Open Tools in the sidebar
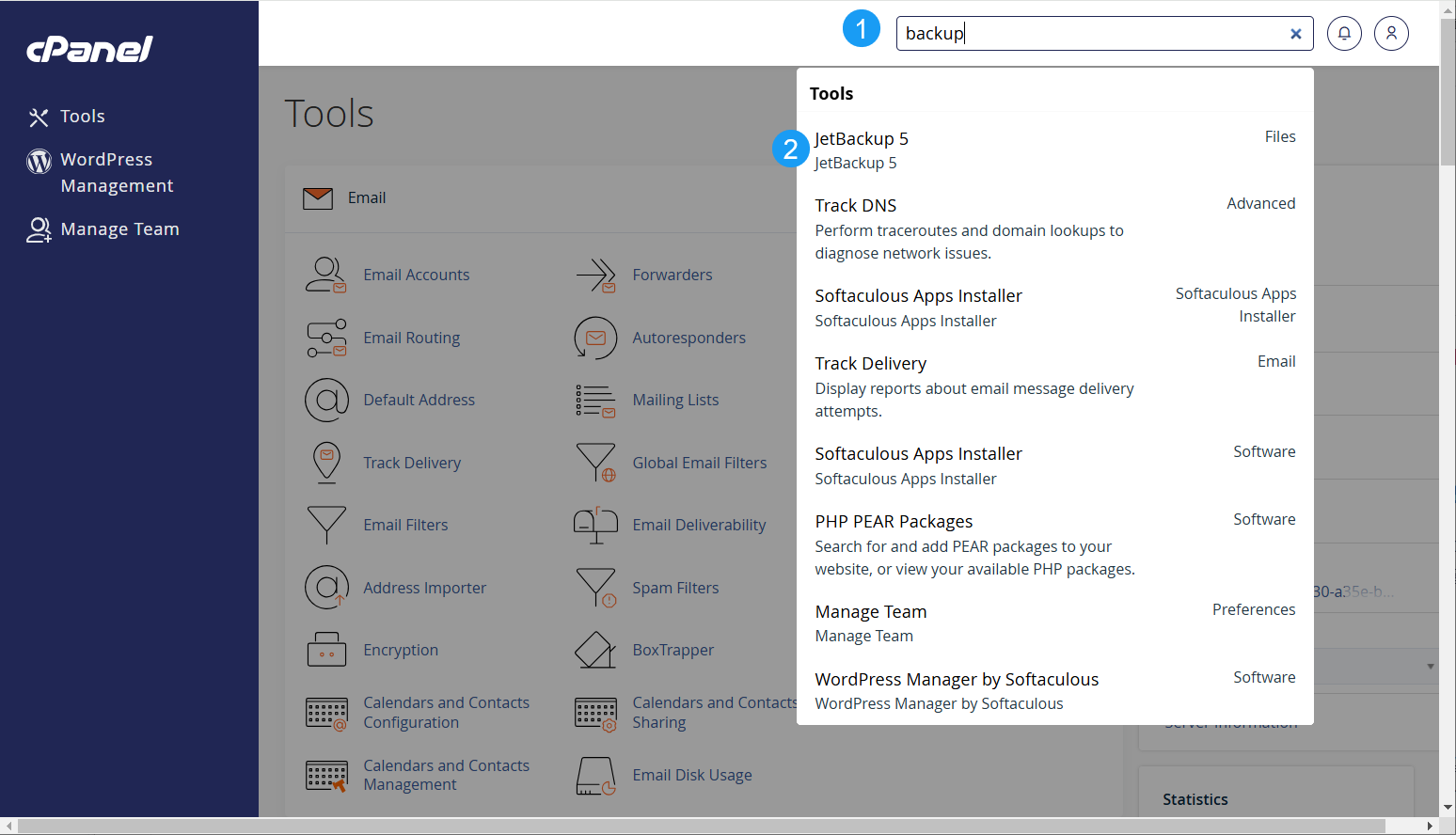This screenshot has height=835, width=1456. 82,117
